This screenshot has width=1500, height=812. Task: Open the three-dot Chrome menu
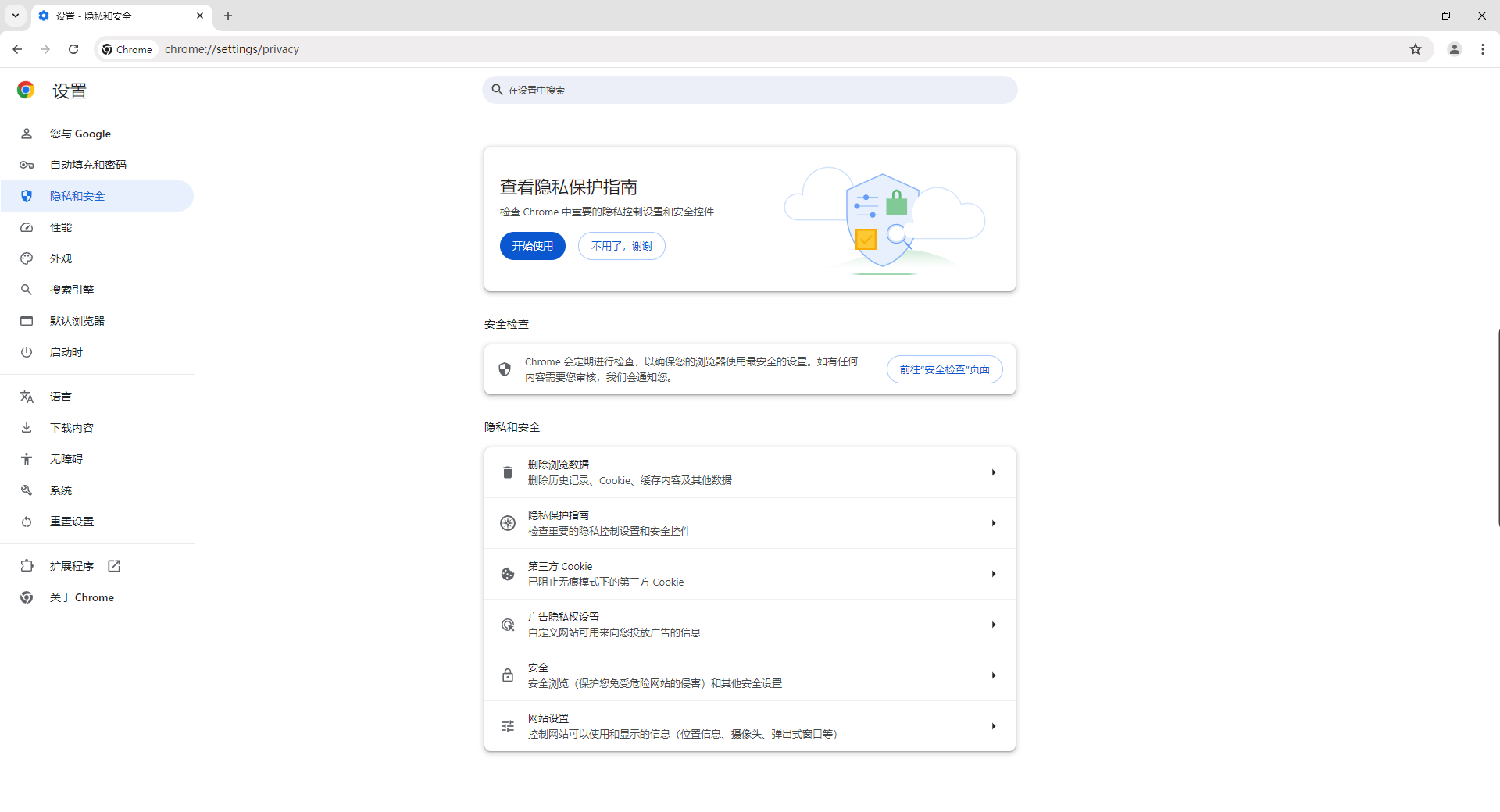point(1484,48)
